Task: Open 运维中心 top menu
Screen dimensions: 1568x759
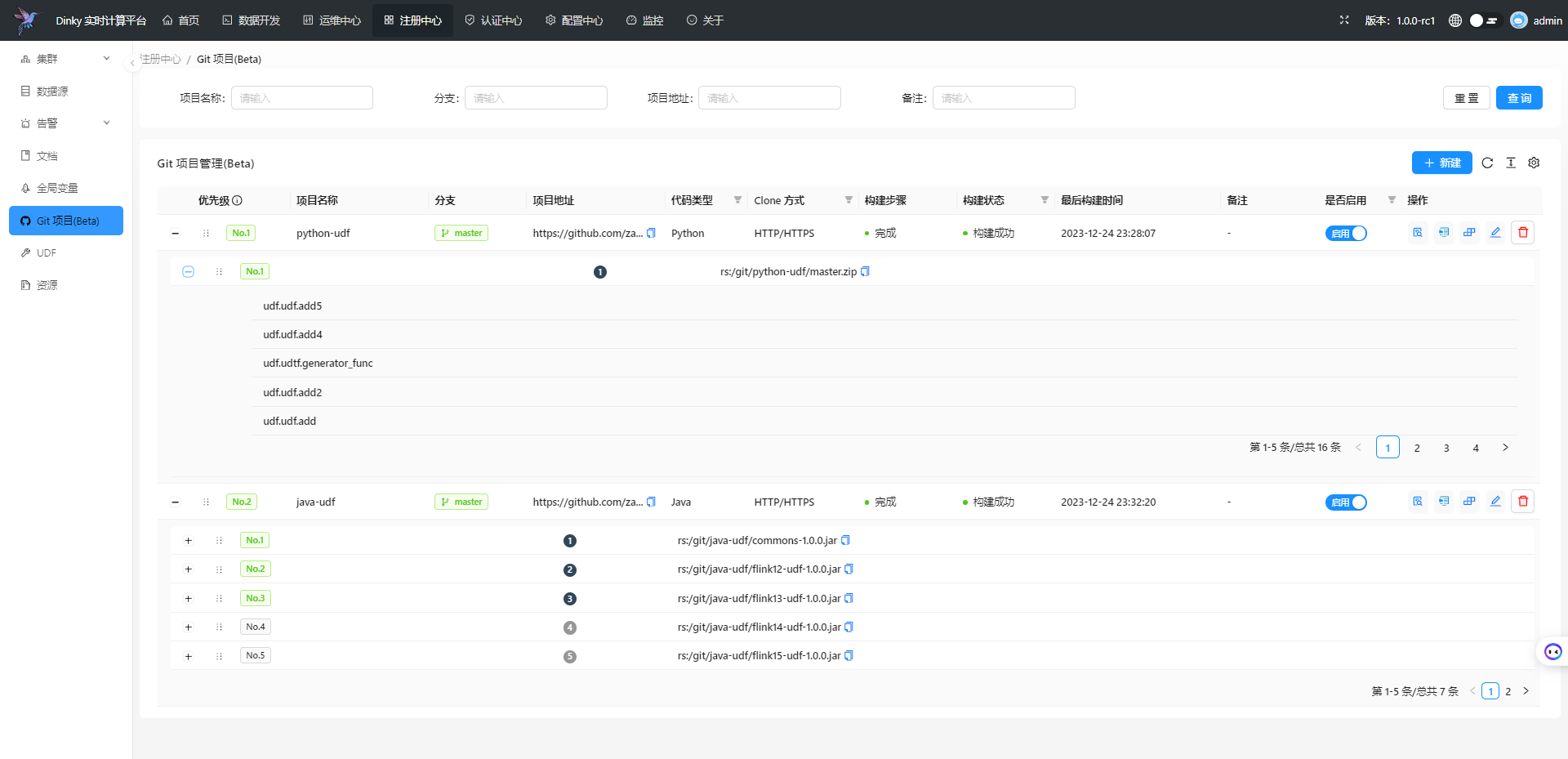Action: (332, 20)
